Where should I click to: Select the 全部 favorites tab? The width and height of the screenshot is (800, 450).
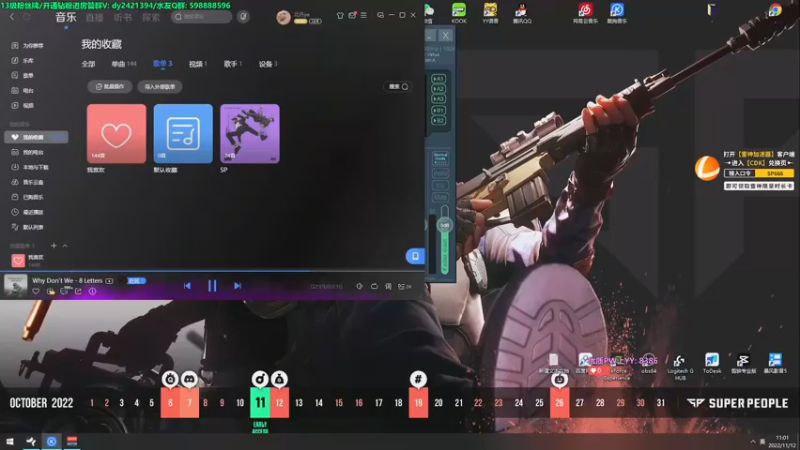pyautogui.click(x=88, y=64)
